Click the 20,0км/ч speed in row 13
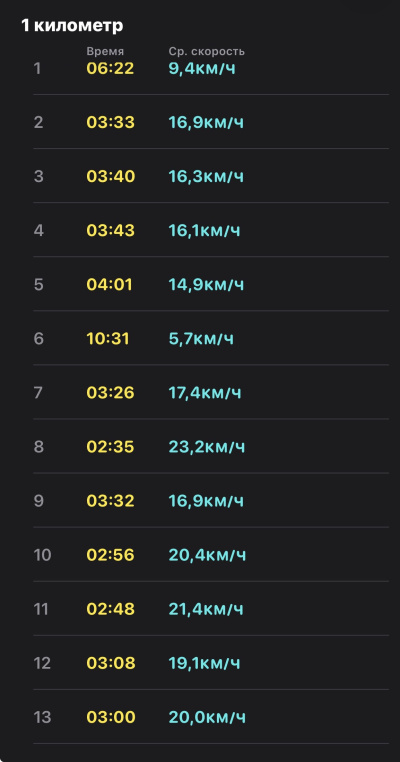Screen dimensions: 400x762 [x=207, y=717]
